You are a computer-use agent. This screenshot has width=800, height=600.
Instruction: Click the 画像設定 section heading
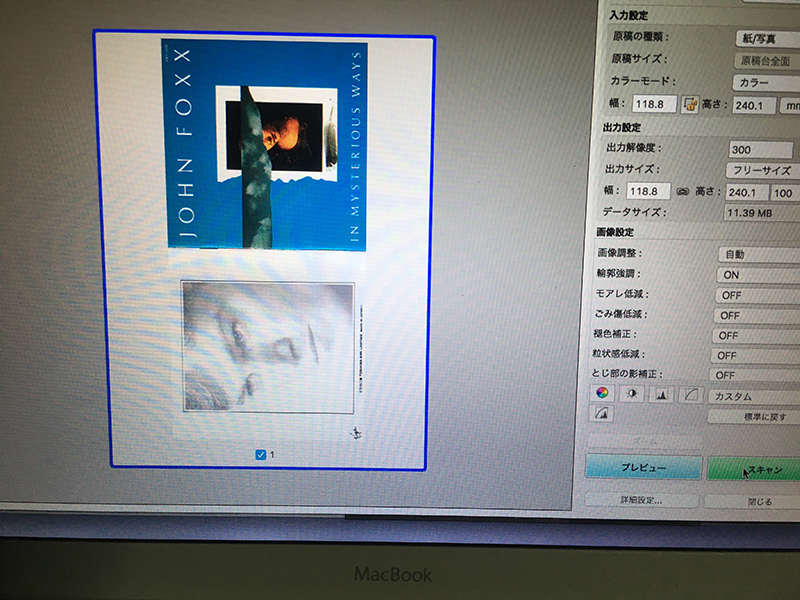pos(615,232)
